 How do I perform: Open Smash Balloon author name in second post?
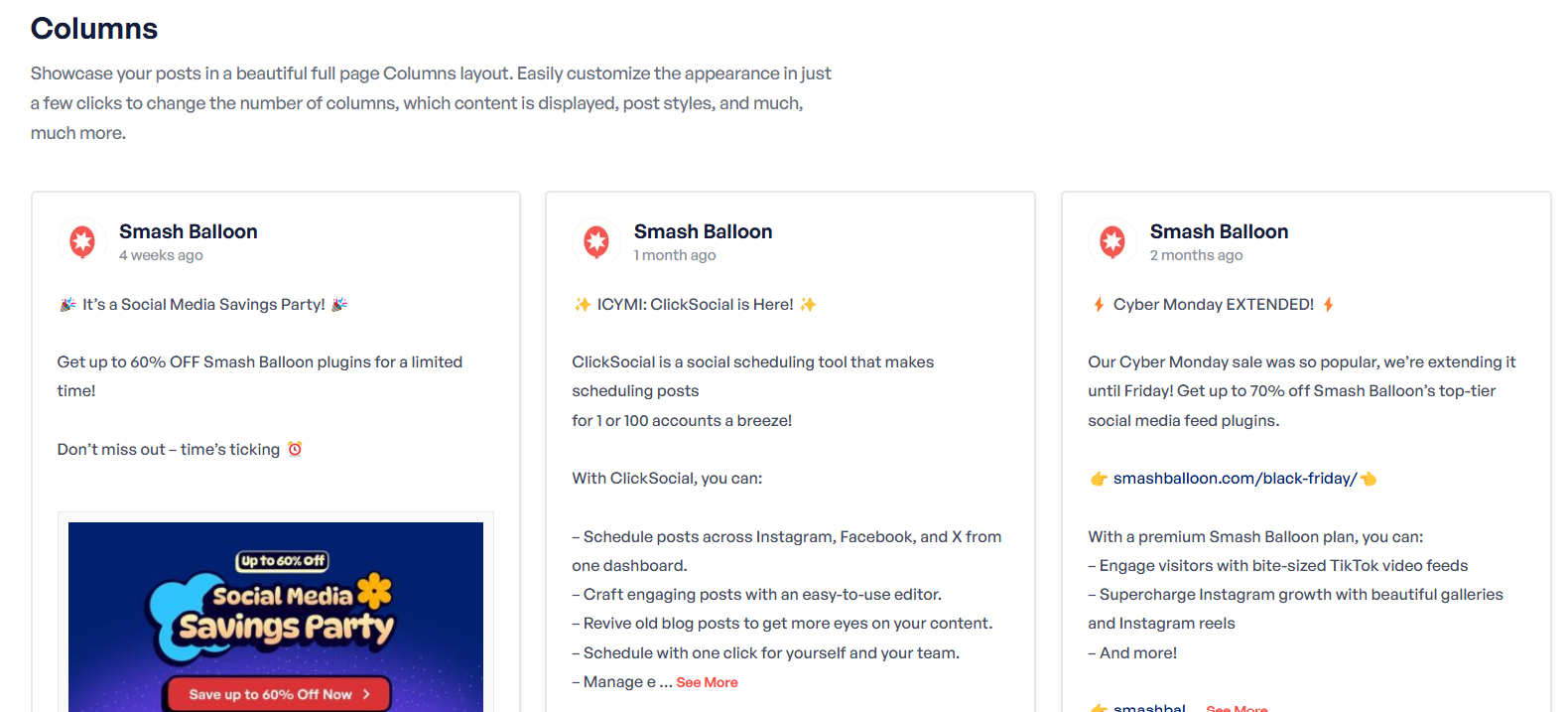[x=703, y=231]
